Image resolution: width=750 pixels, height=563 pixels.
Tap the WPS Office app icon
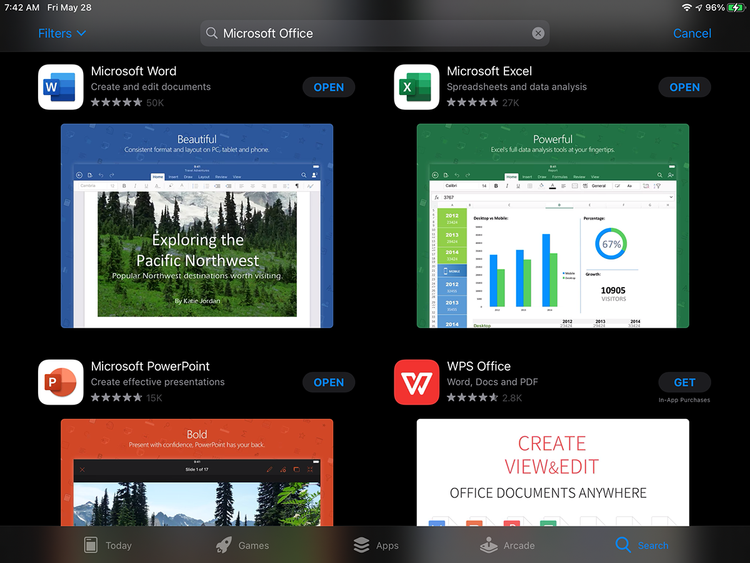tap(417, 382)
